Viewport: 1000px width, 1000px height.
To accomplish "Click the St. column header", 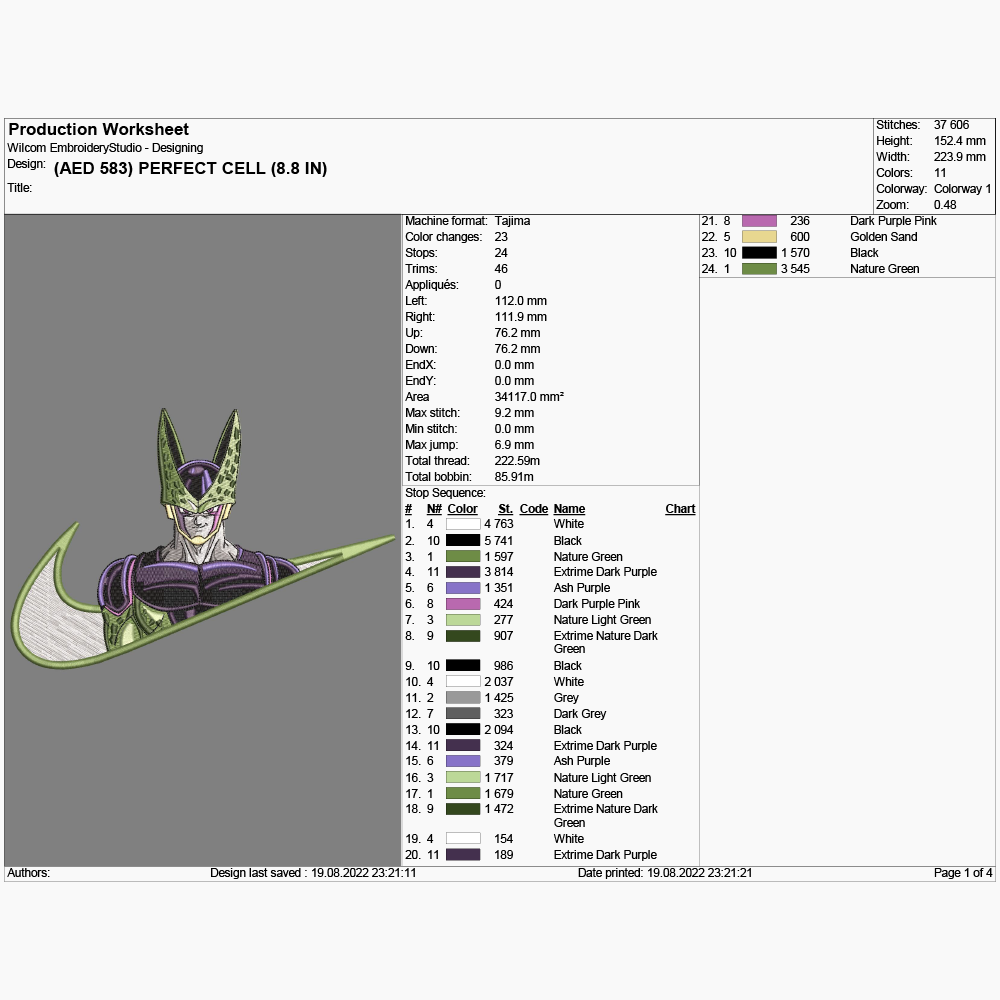I will point(505,509).
